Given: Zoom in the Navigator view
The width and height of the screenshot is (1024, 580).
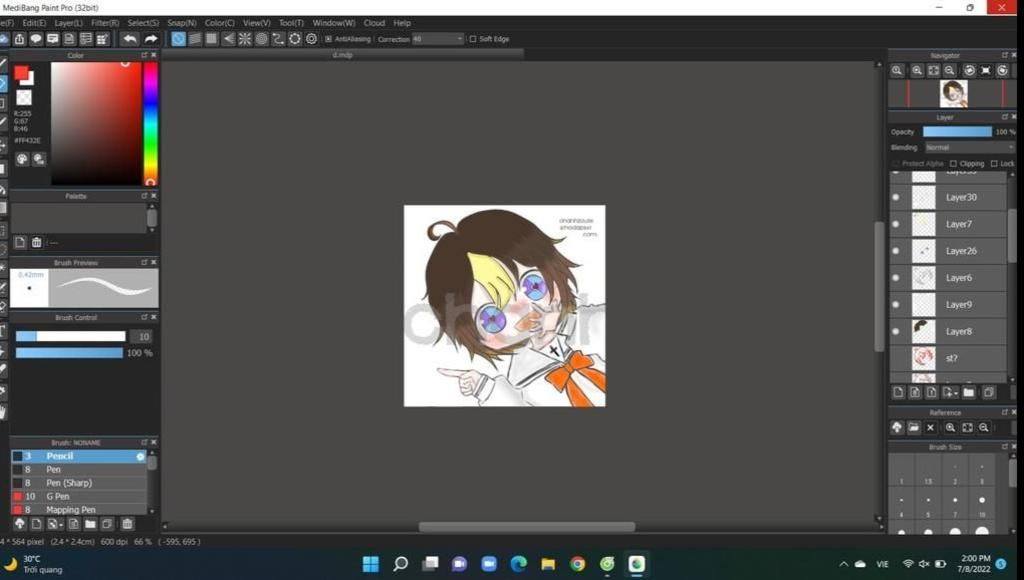Looking at the screenshot, I should pyautogui.click(x=917, y=71).
